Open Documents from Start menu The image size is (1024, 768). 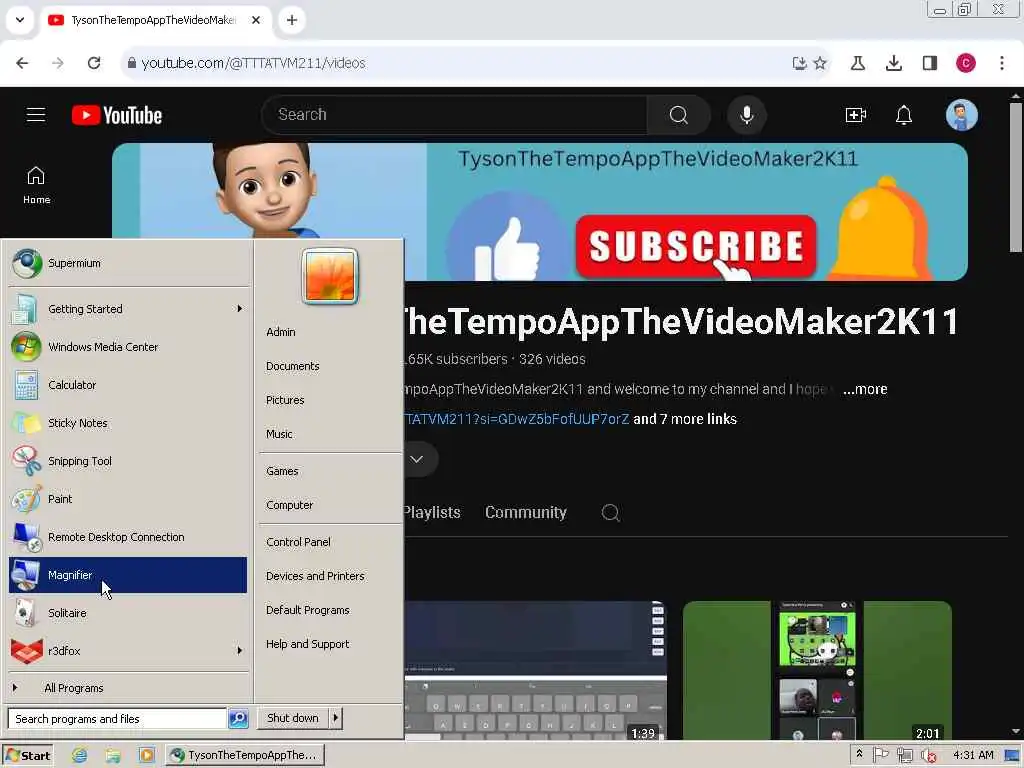(293, 366)
